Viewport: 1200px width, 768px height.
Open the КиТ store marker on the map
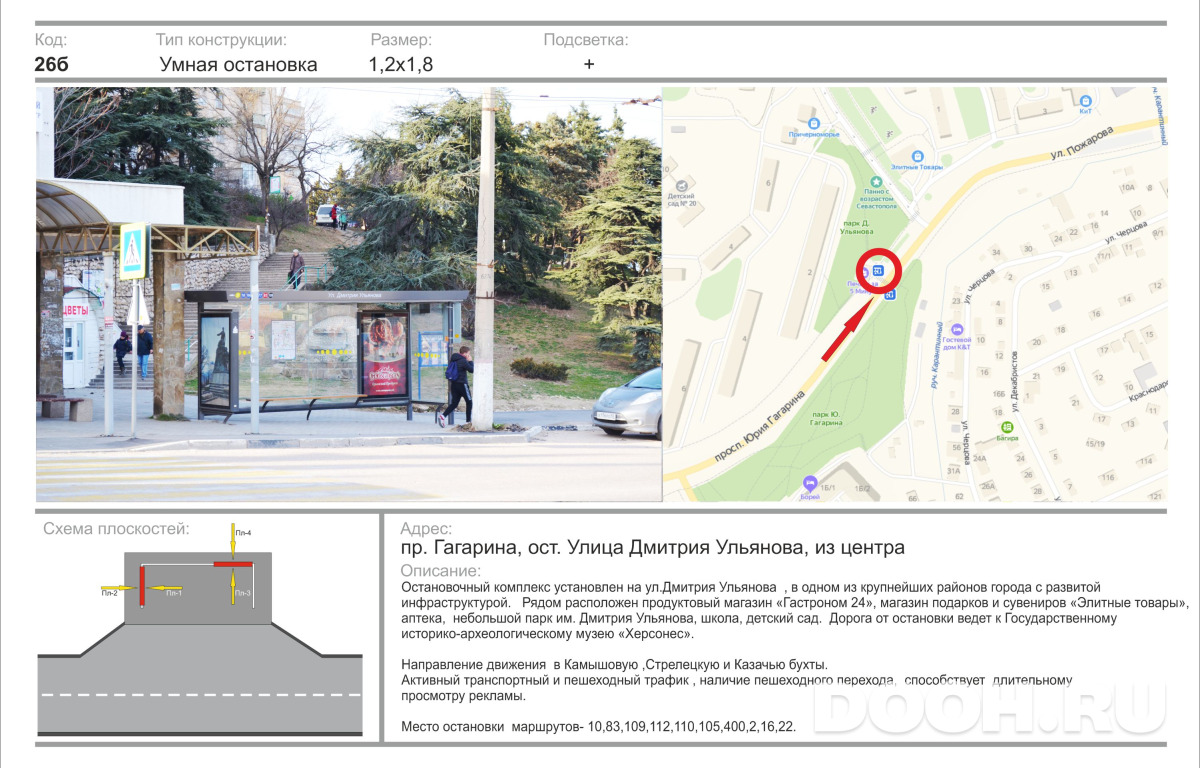tap(1085, 100)
